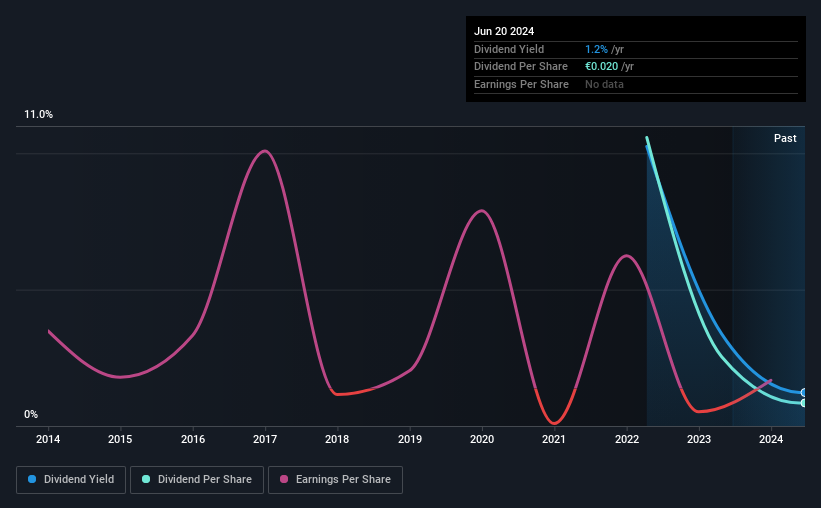Toggle the Dividend Yield legend button
This screenshot has width=821, height=508.
(71, 480)
